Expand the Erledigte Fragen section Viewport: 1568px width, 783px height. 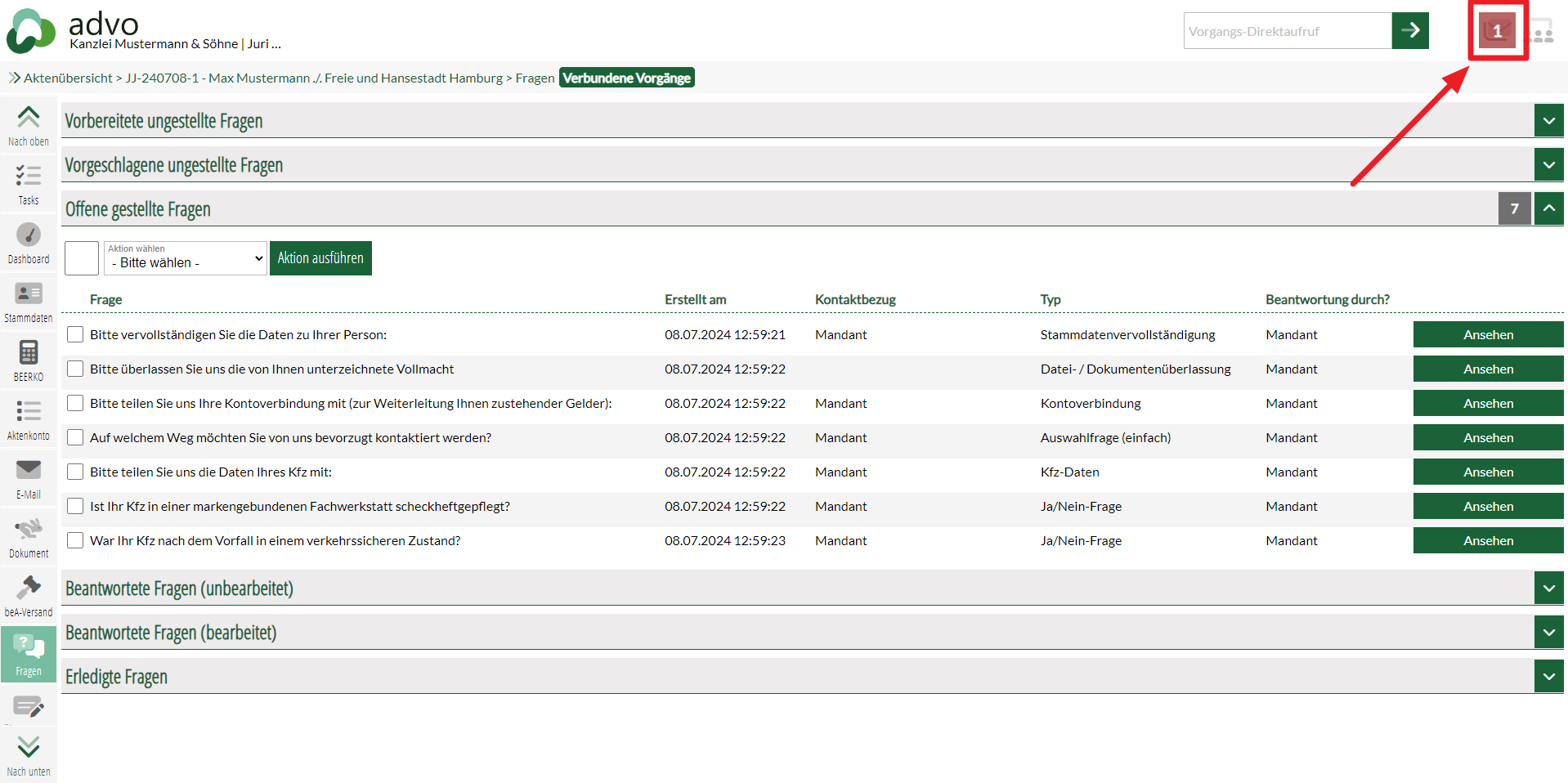[x=1548, y=677]
